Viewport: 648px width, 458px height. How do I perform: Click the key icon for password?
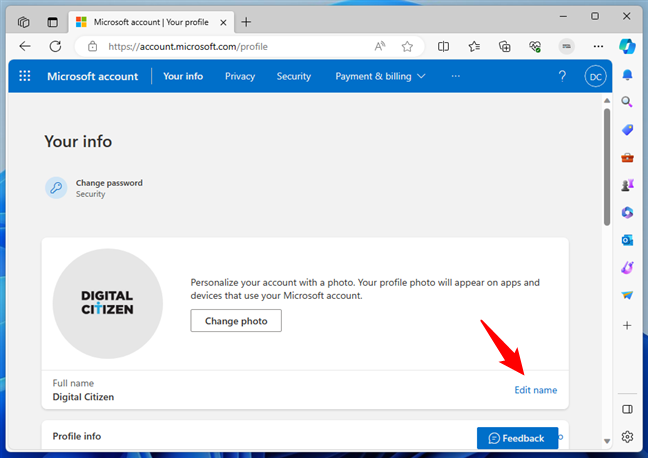click(56, 188)
